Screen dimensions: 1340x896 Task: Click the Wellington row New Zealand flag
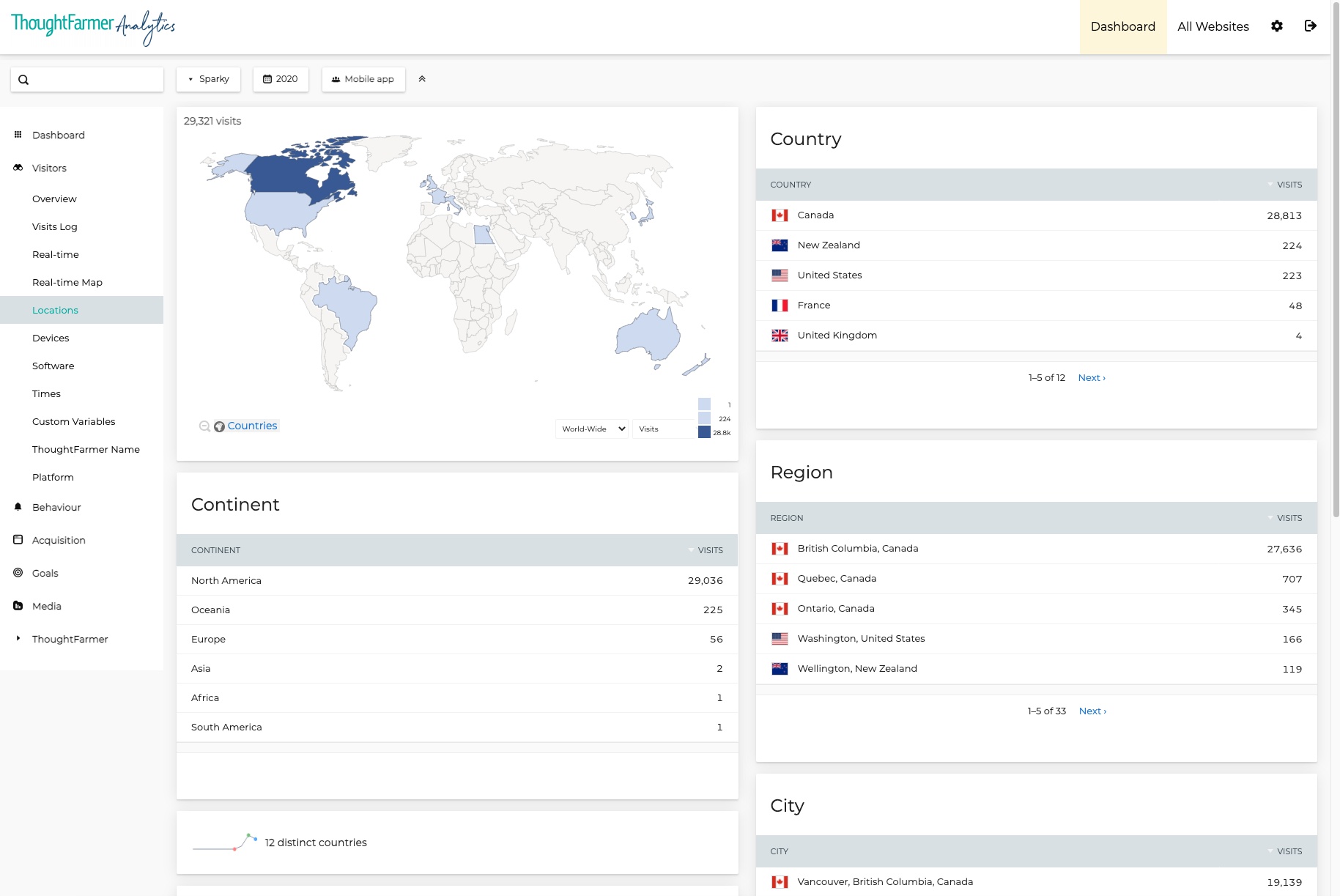780,669
